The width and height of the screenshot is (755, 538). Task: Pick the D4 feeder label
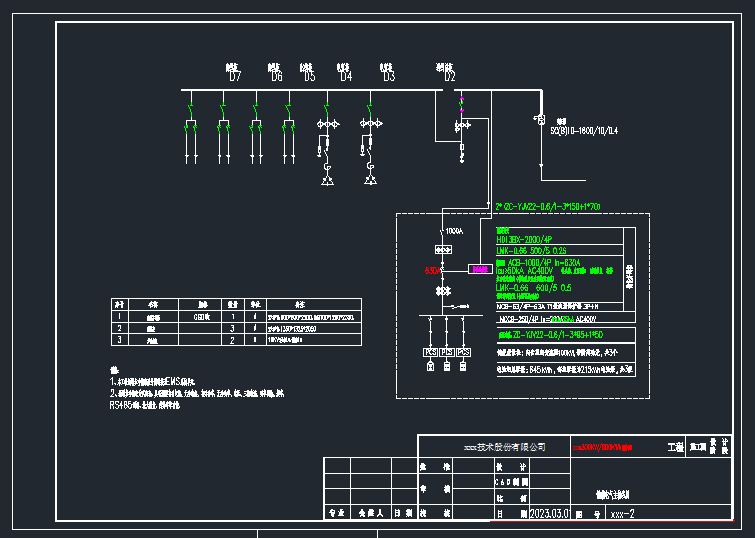[346, 76]
